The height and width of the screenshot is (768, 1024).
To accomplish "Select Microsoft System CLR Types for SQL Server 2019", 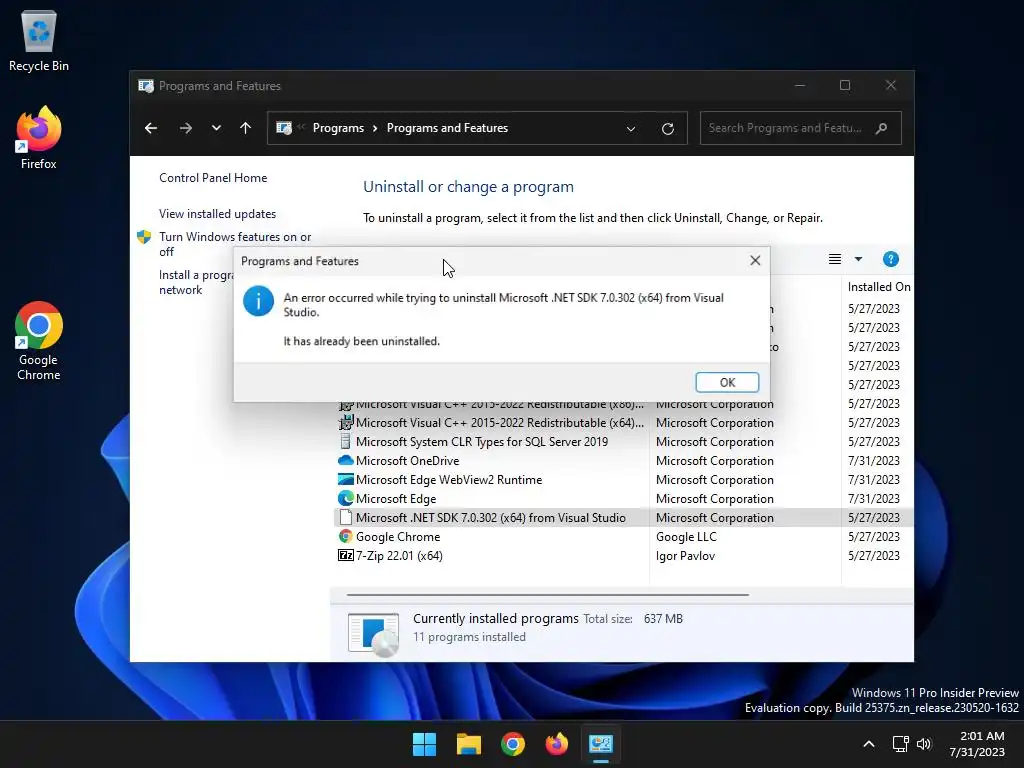I will [x=624, y=441].
